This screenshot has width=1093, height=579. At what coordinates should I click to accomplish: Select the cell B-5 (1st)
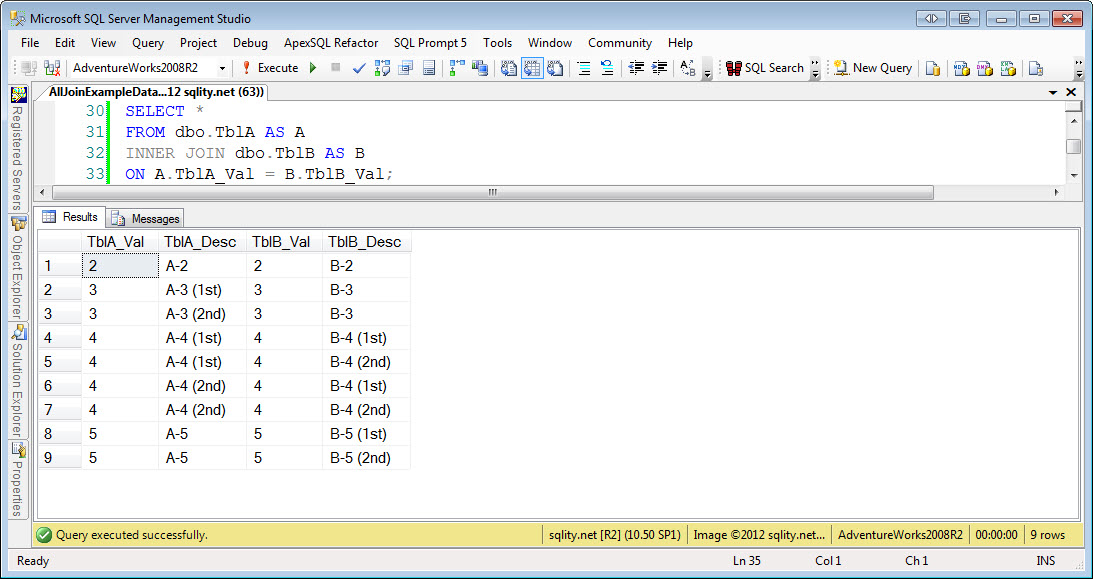coord(367,434)
